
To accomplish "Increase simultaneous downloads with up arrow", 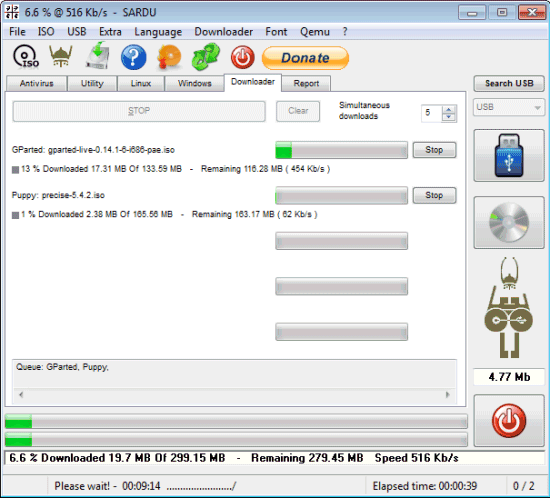I will (448, 109).
